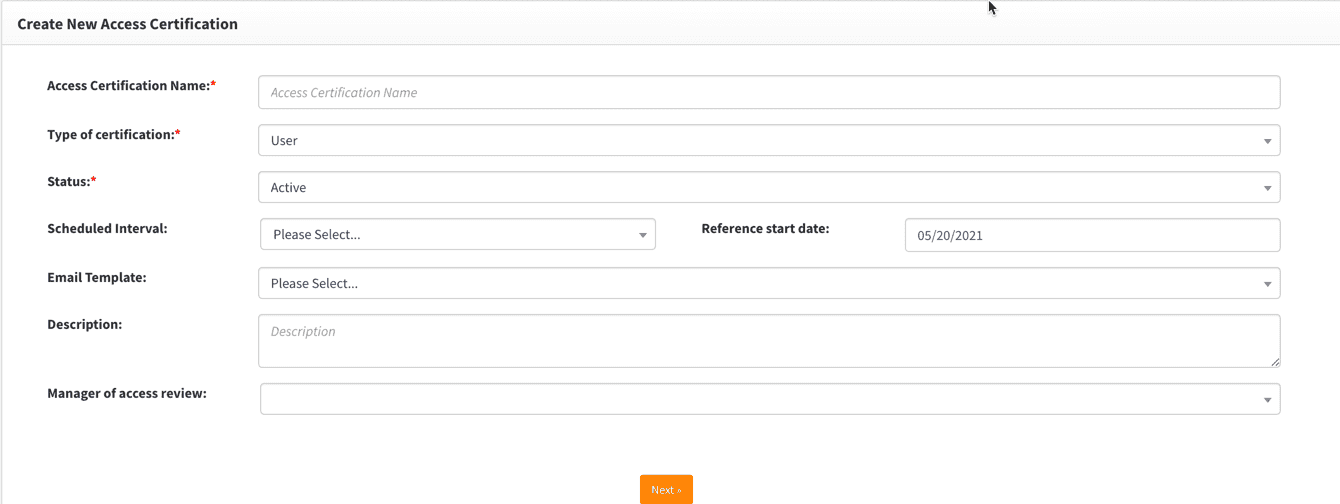Click the Email Template label
Screen dimensions: 1340x504
click(97, 277)
